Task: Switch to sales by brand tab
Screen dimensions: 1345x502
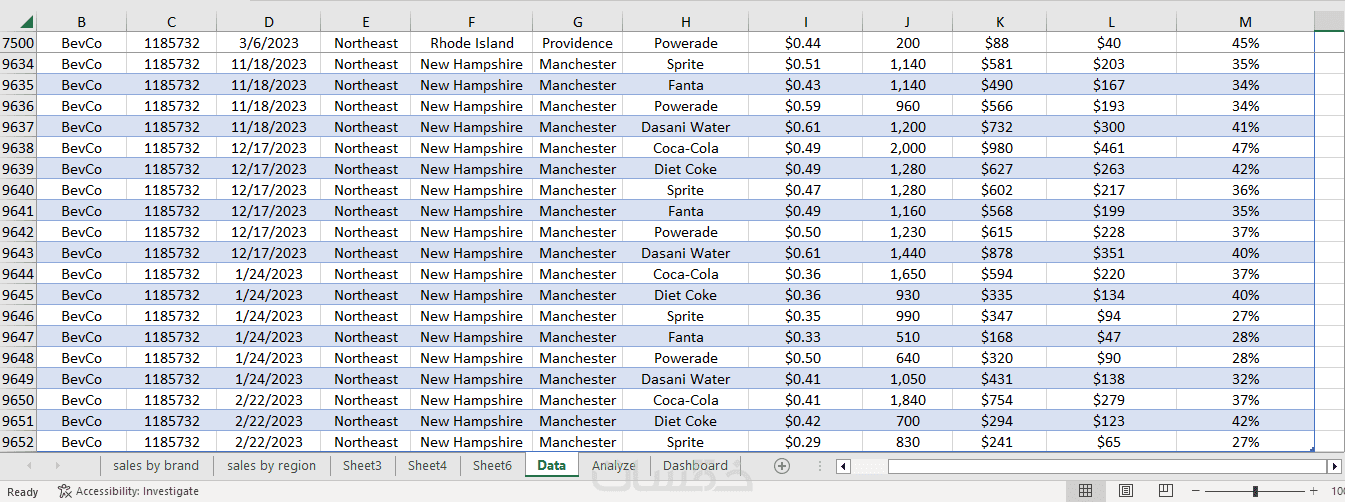Action: pyautogui.click(x=156, y=466)
